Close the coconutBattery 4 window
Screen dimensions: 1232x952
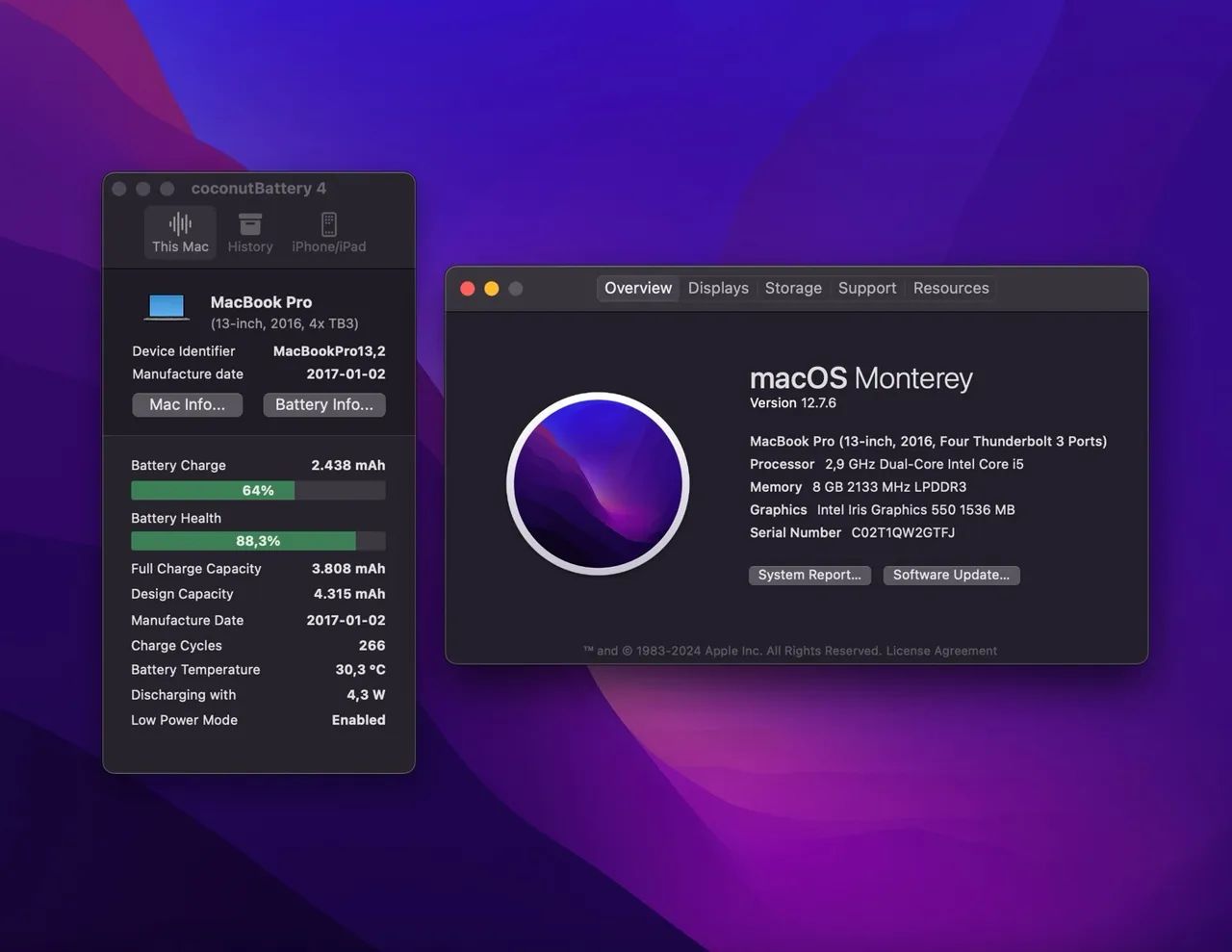pos(119,189)
